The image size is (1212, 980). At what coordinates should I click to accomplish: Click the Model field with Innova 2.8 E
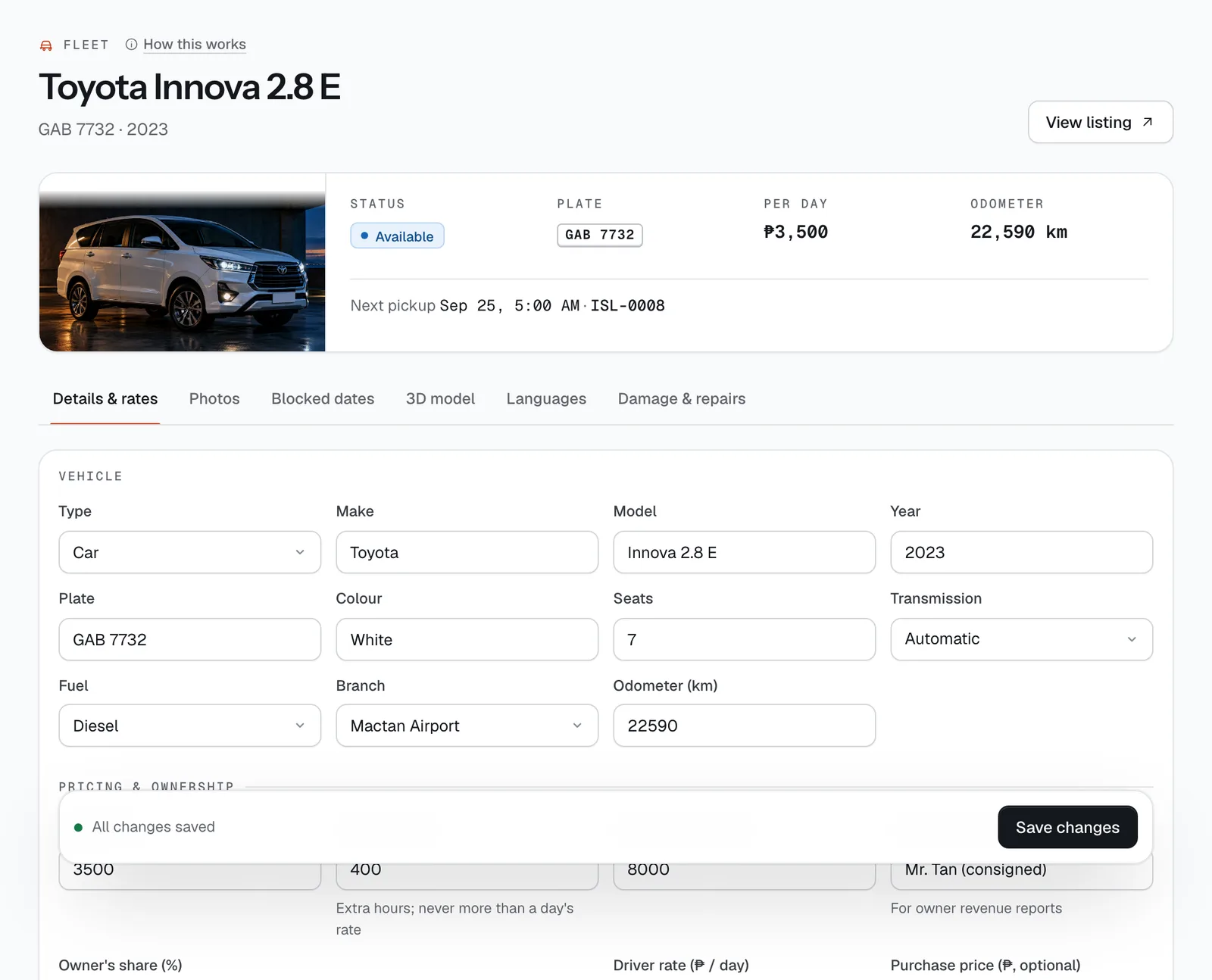point(745,552)
